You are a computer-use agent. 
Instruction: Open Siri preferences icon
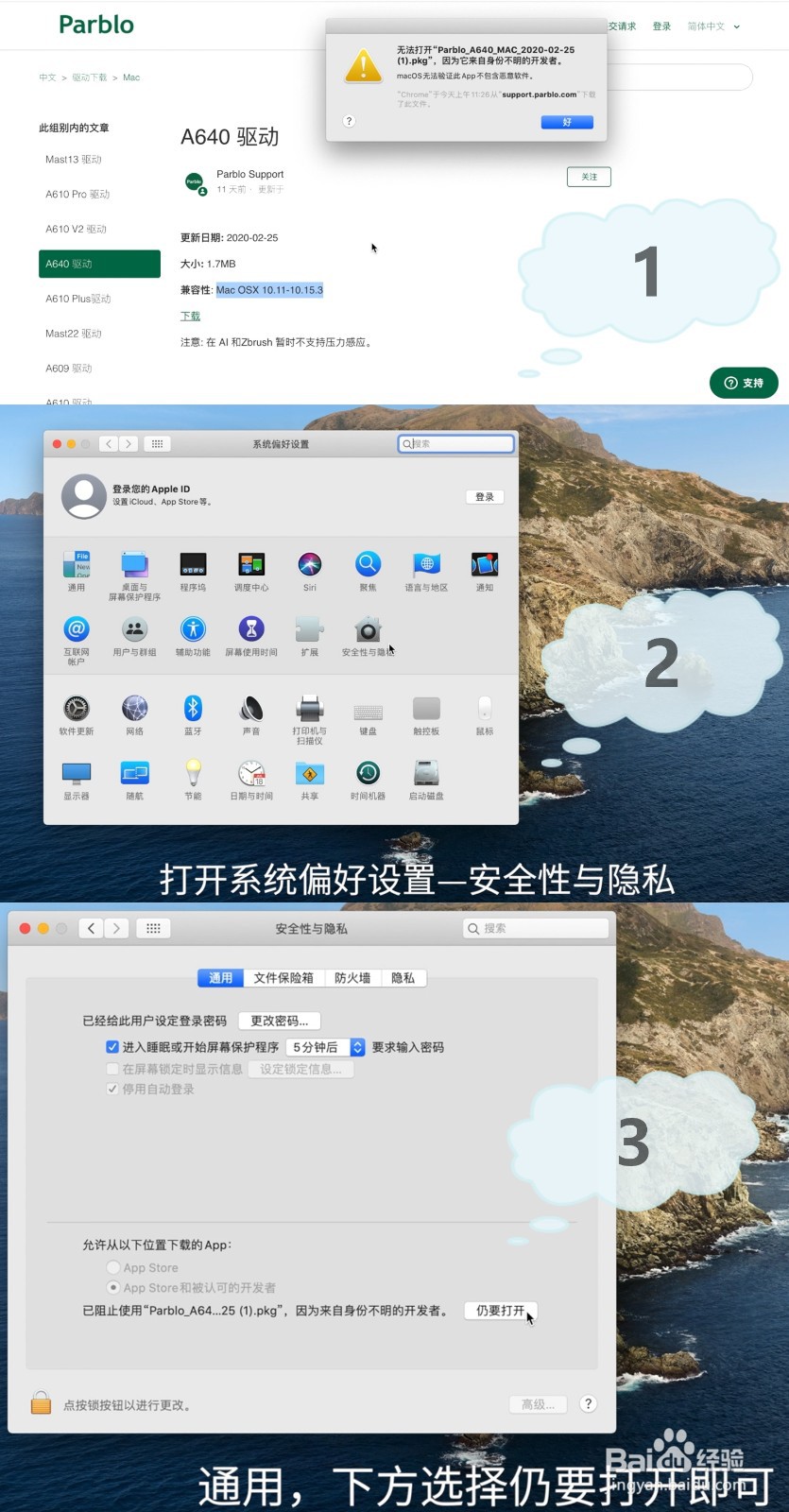[310, 565]
